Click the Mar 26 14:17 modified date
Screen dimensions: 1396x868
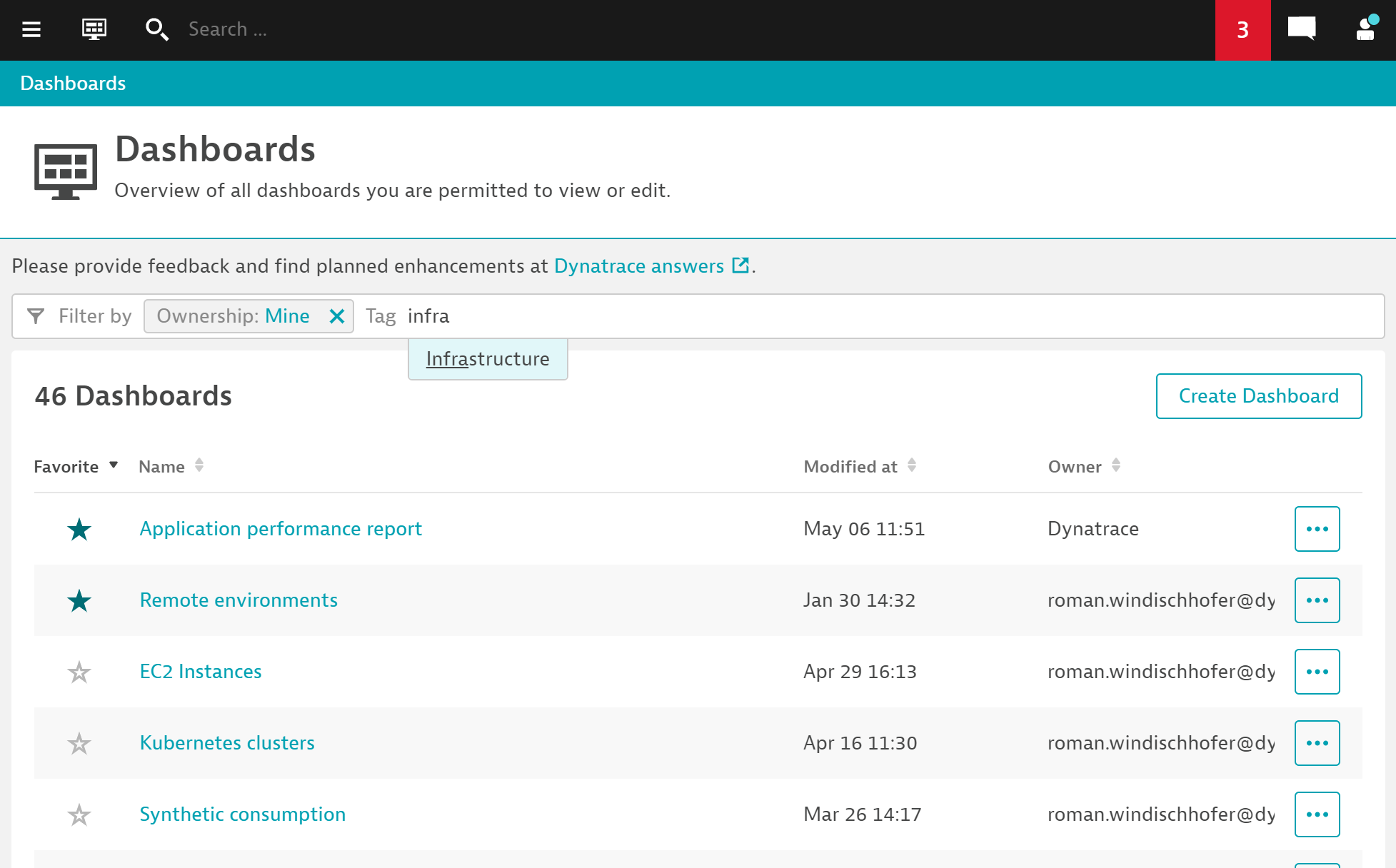click(863, 814)
